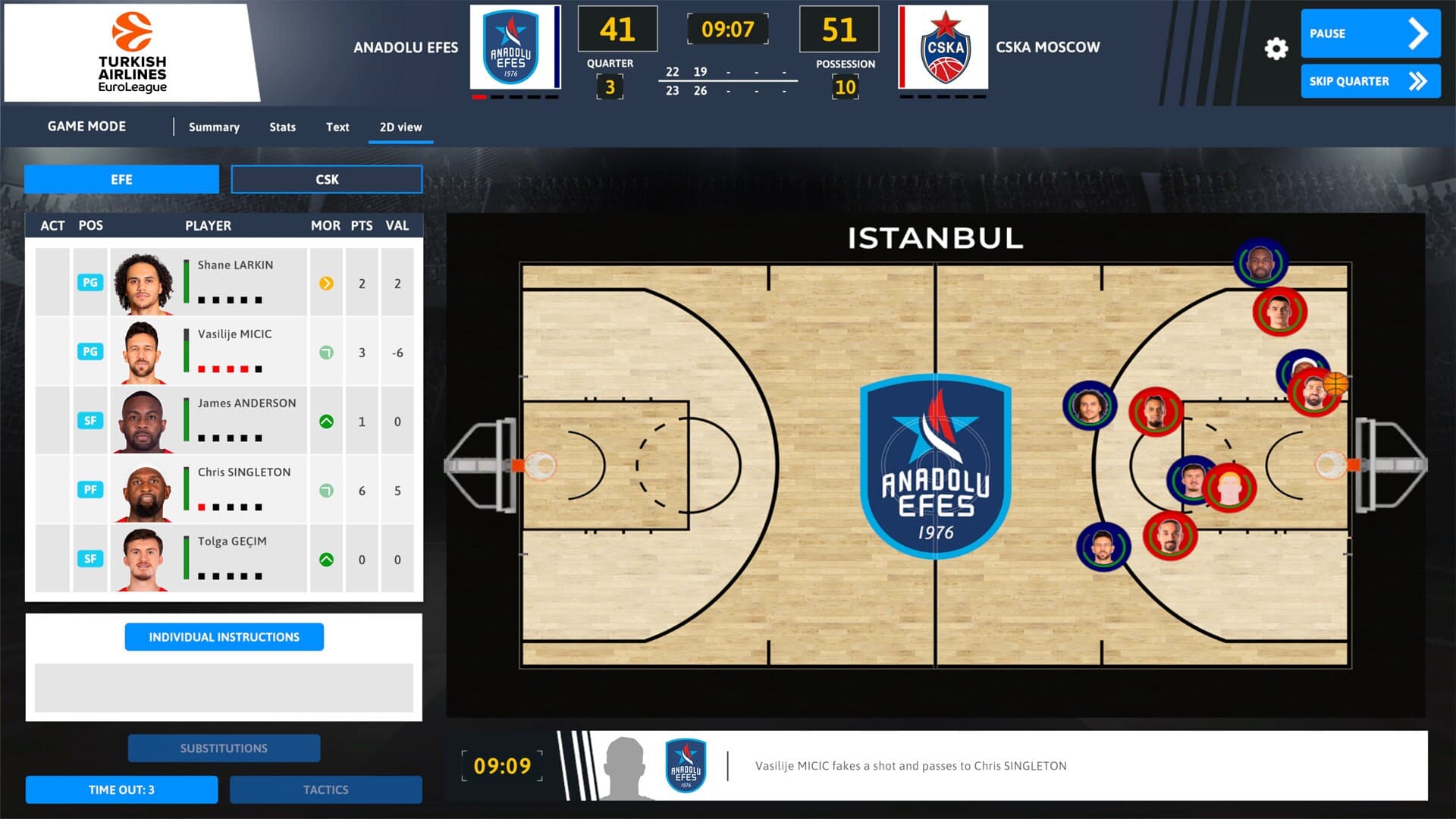The height and width of the screenshot is (819, 1456).
Task: Click Shane Larkin's yellow morale indicator
Action: pos(326,282)
